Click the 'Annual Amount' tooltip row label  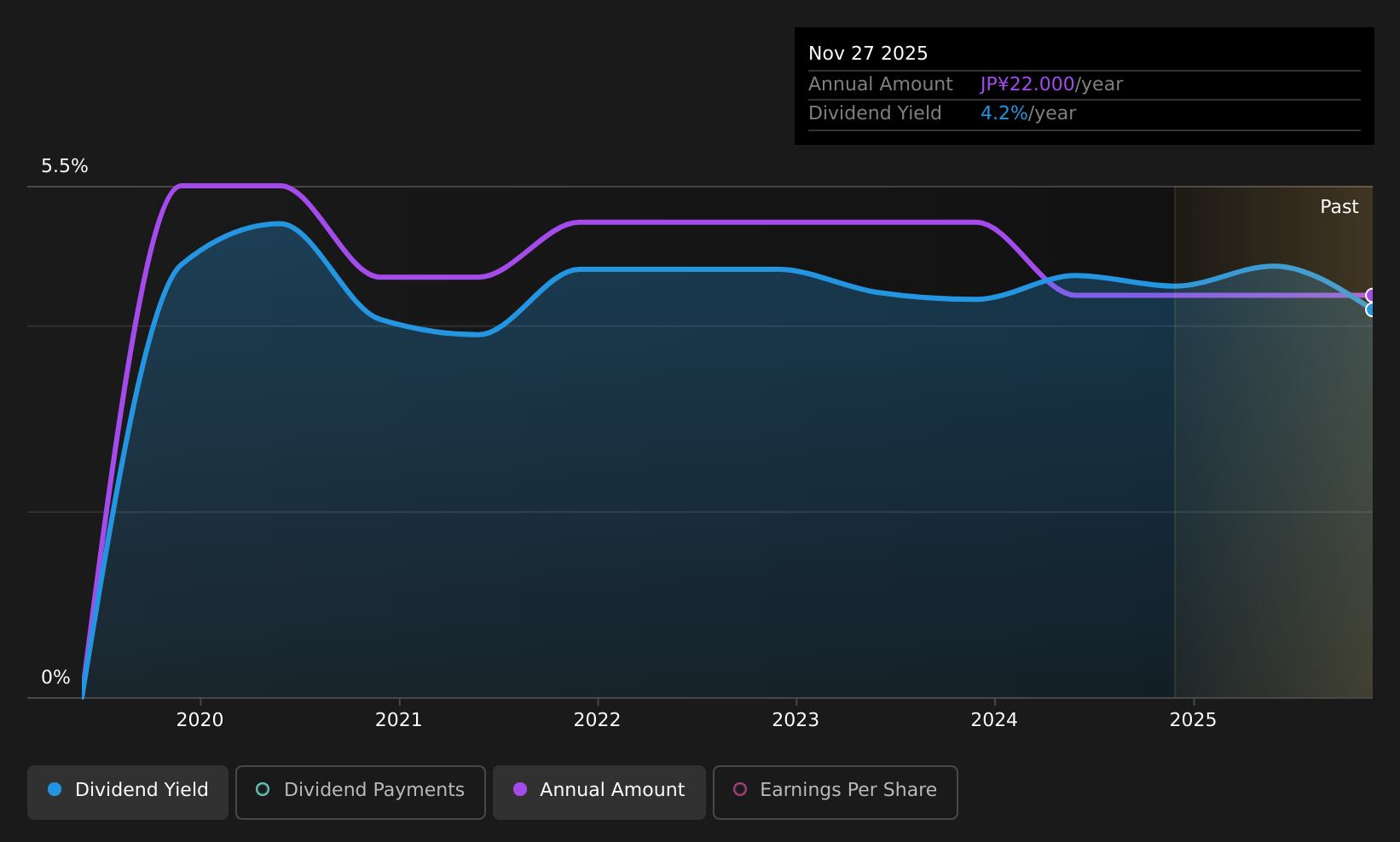[x=881, y=84]
